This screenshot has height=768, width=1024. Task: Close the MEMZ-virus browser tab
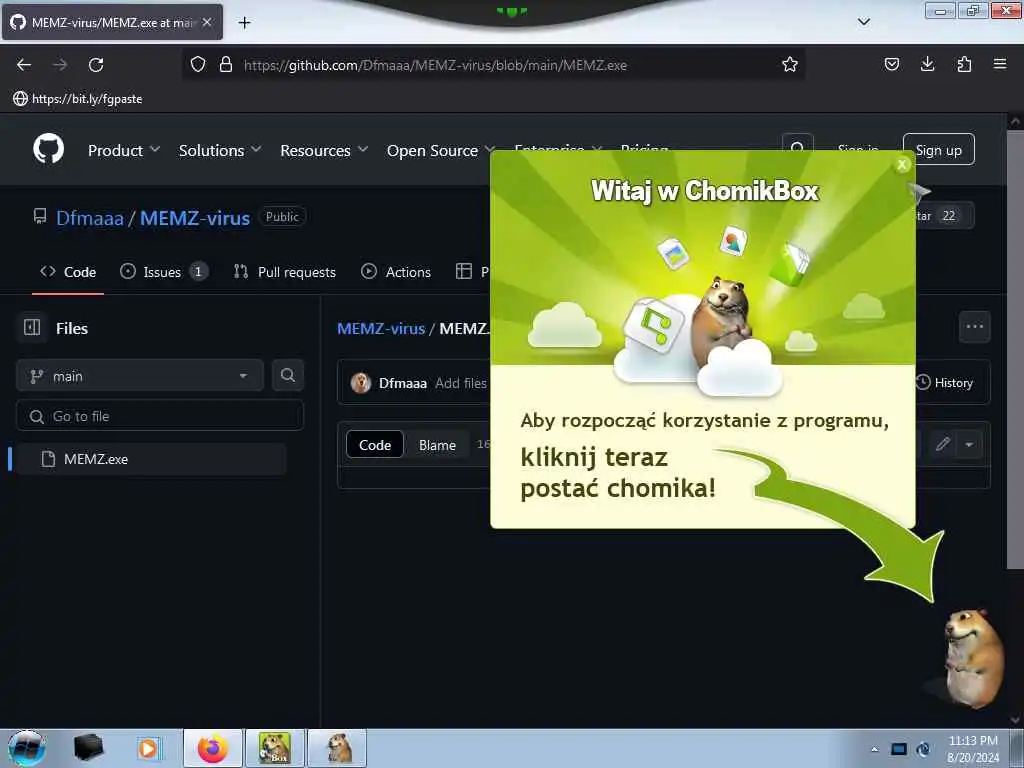pyautogui.click(x=207, y=22)
